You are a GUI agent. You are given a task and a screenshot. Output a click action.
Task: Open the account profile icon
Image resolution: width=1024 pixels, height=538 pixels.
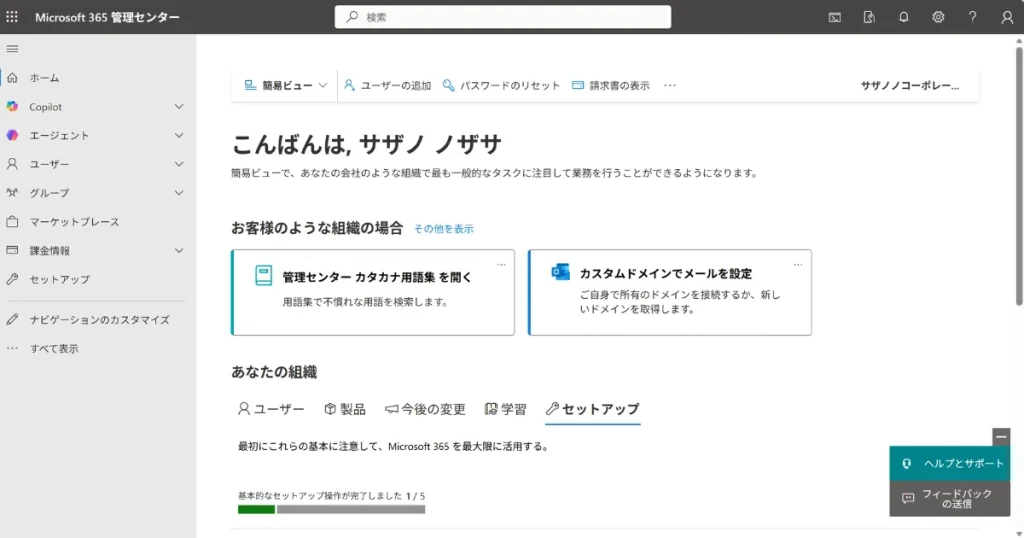[1006, 17]
